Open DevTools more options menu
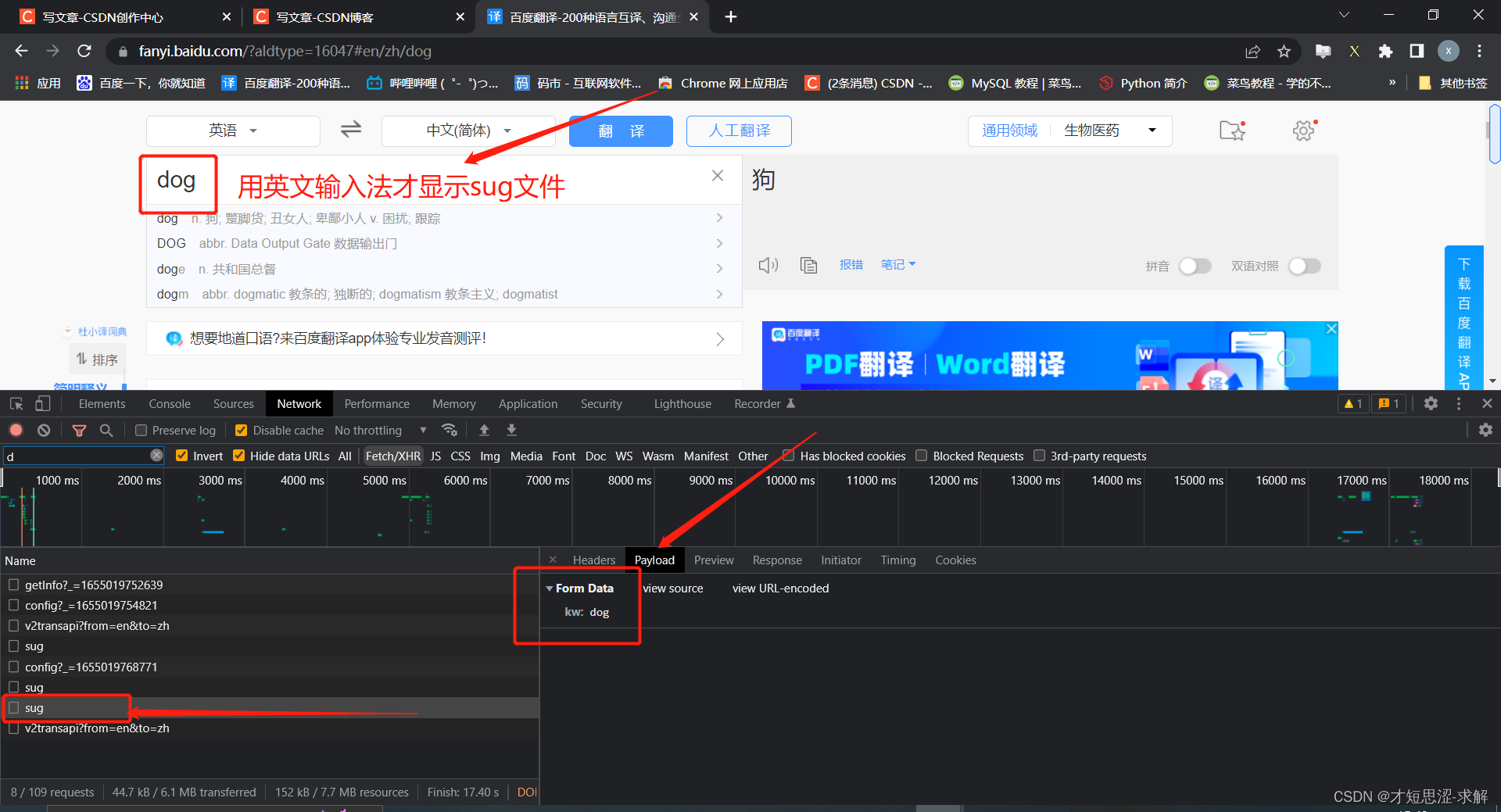The image size is (1501, 812). click(x=1458, y=403)
